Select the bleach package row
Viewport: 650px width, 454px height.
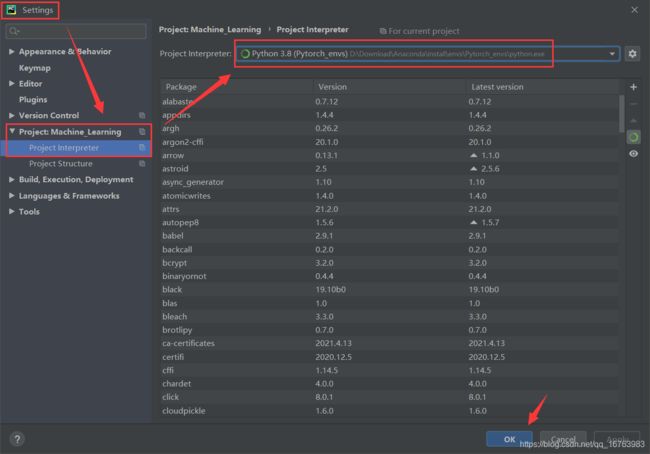pyautogui.click(x=390, y=316)
